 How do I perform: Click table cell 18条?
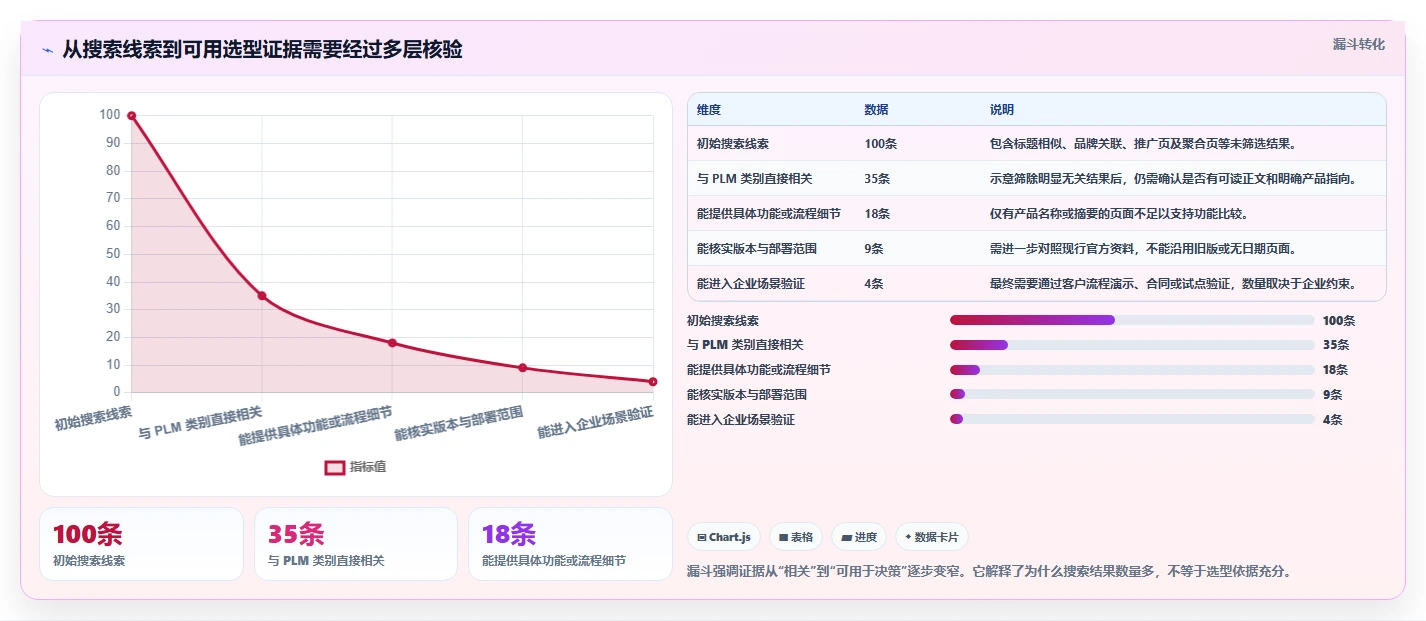click(878, 214)
